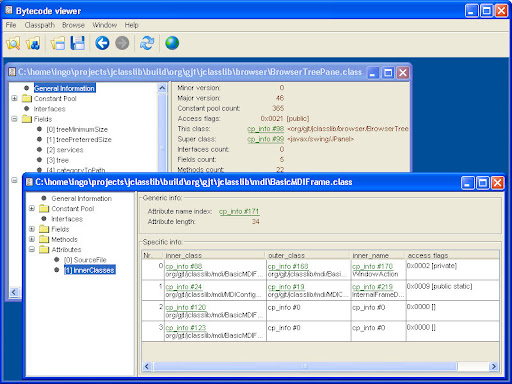Viewport: 512px width, 384px height.
Task: Click the browse classpath toolbar icon
Action: coord(33,43)
